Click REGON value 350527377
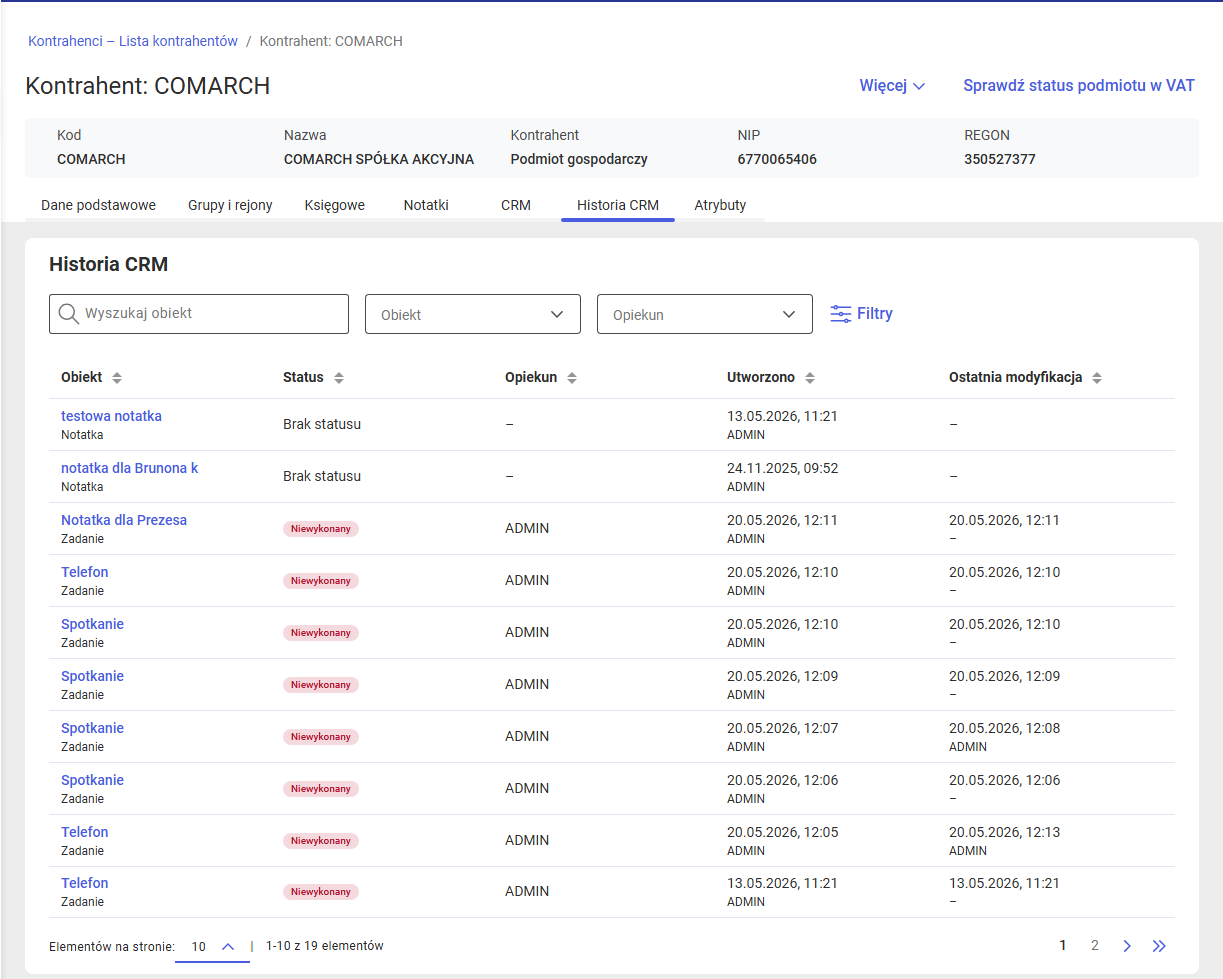Image resolution: width=1223 pixels, height=979 pixels. [1000, 159]
